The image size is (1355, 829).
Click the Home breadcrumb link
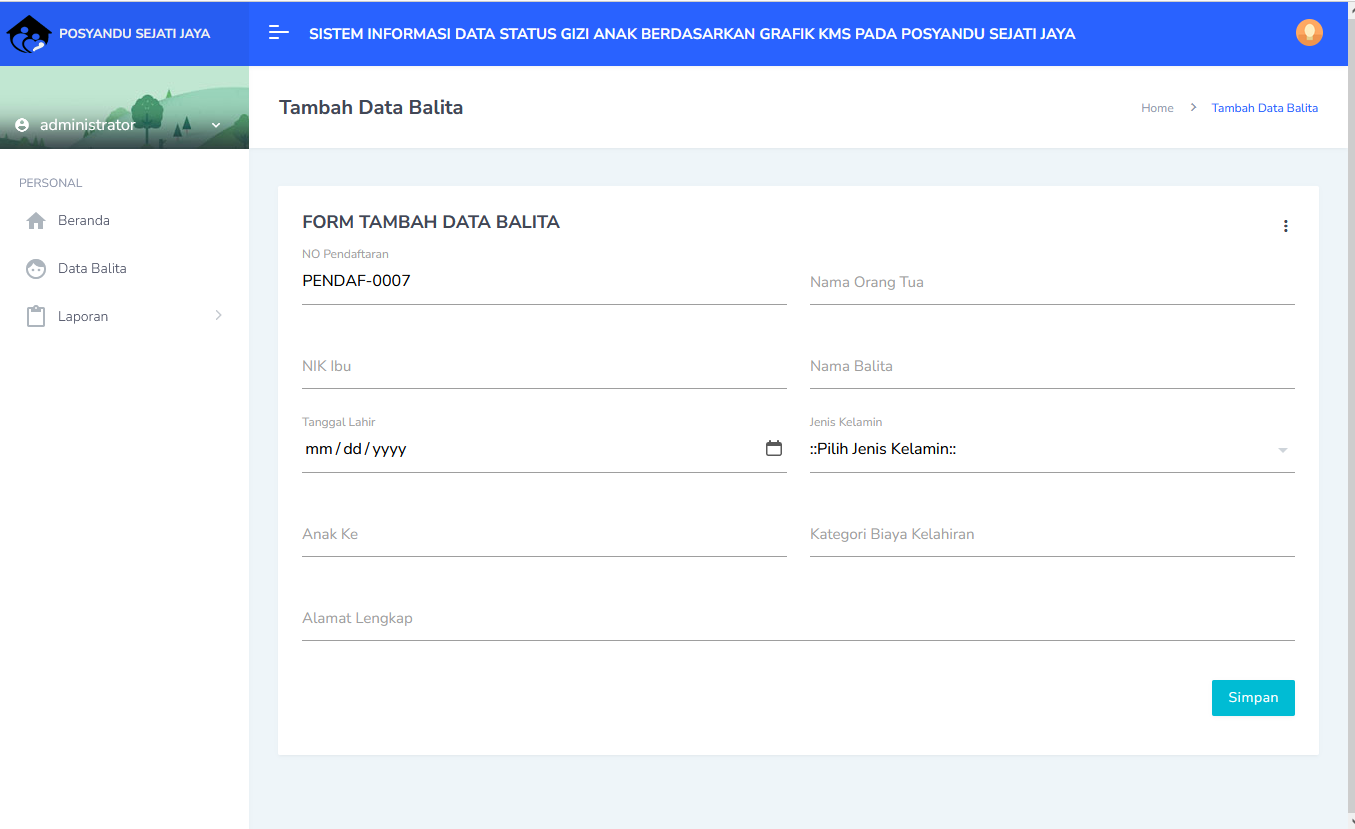1157,108
